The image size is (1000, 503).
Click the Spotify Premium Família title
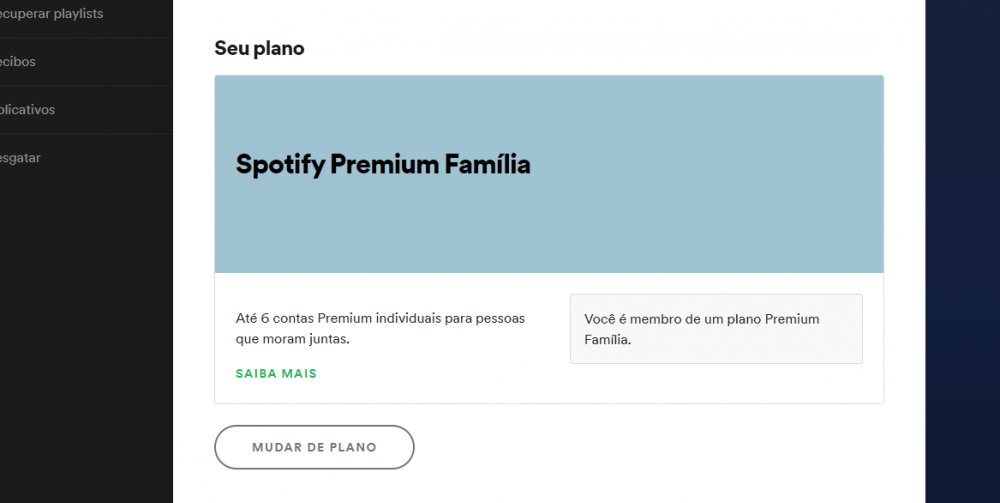383,165
